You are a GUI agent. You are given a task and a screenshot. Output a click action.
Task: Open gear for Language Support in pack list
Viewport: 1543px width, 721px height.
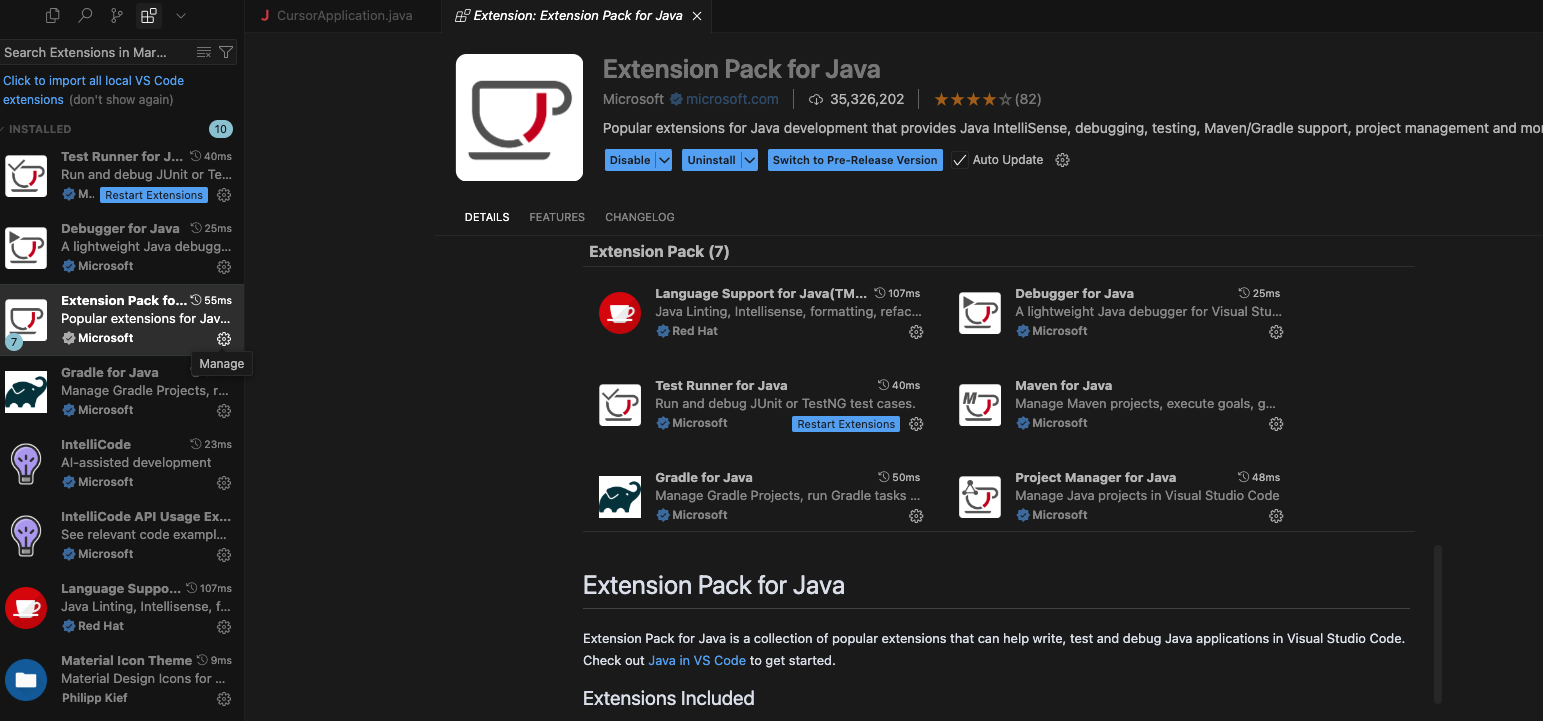(916, 332)
